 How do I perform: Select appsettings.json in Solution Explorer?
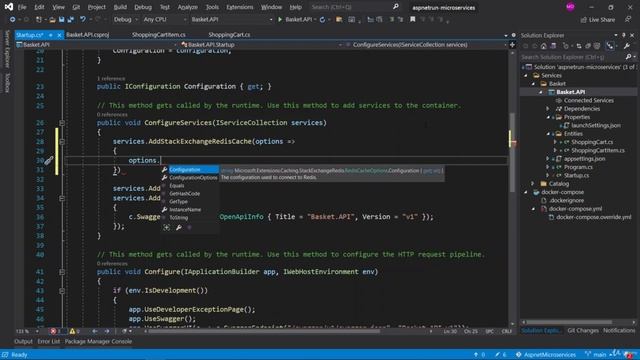tap(584, 159)
